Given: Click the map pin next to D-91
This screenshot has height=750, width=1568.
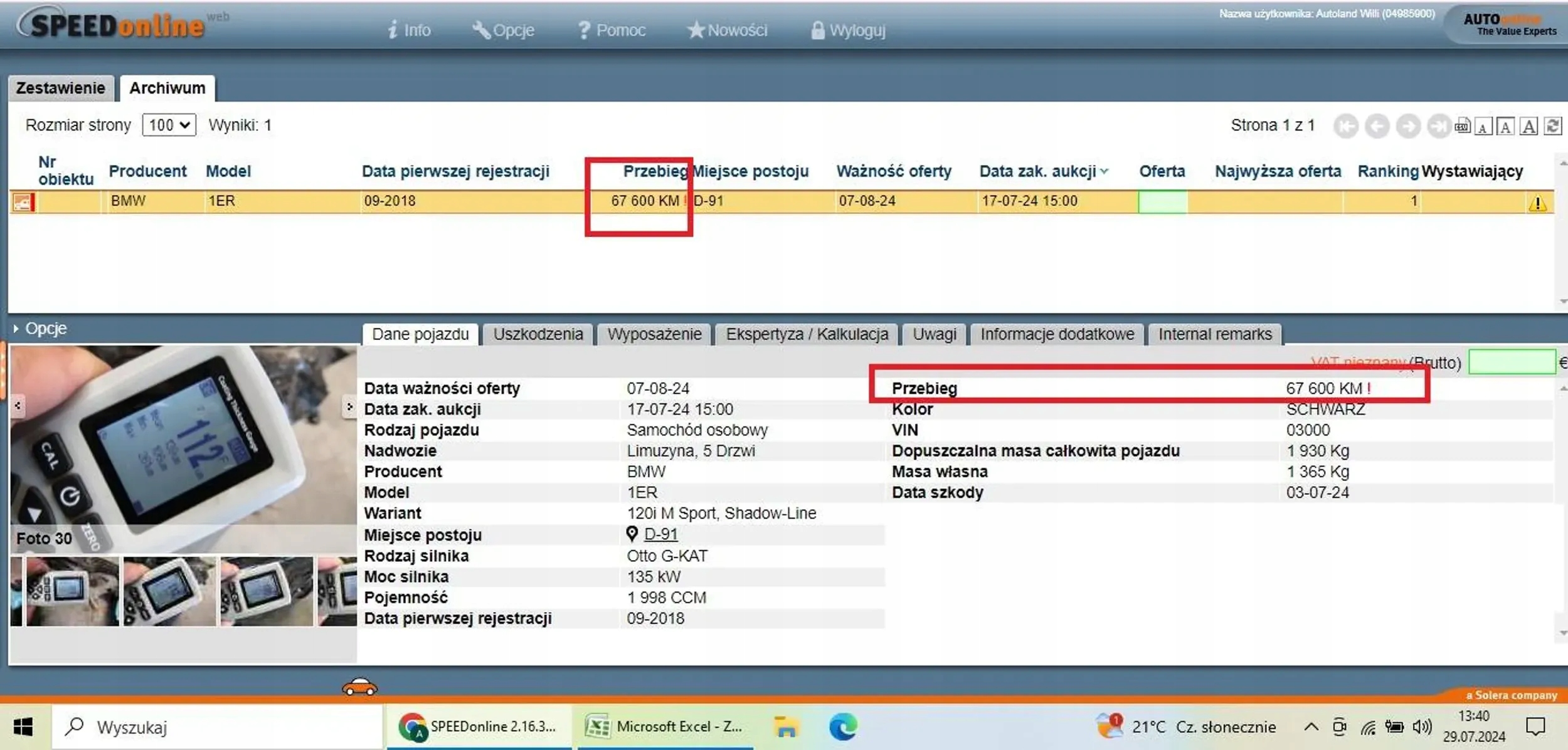Looking at the screenshot, I should [x=632, y=534].
